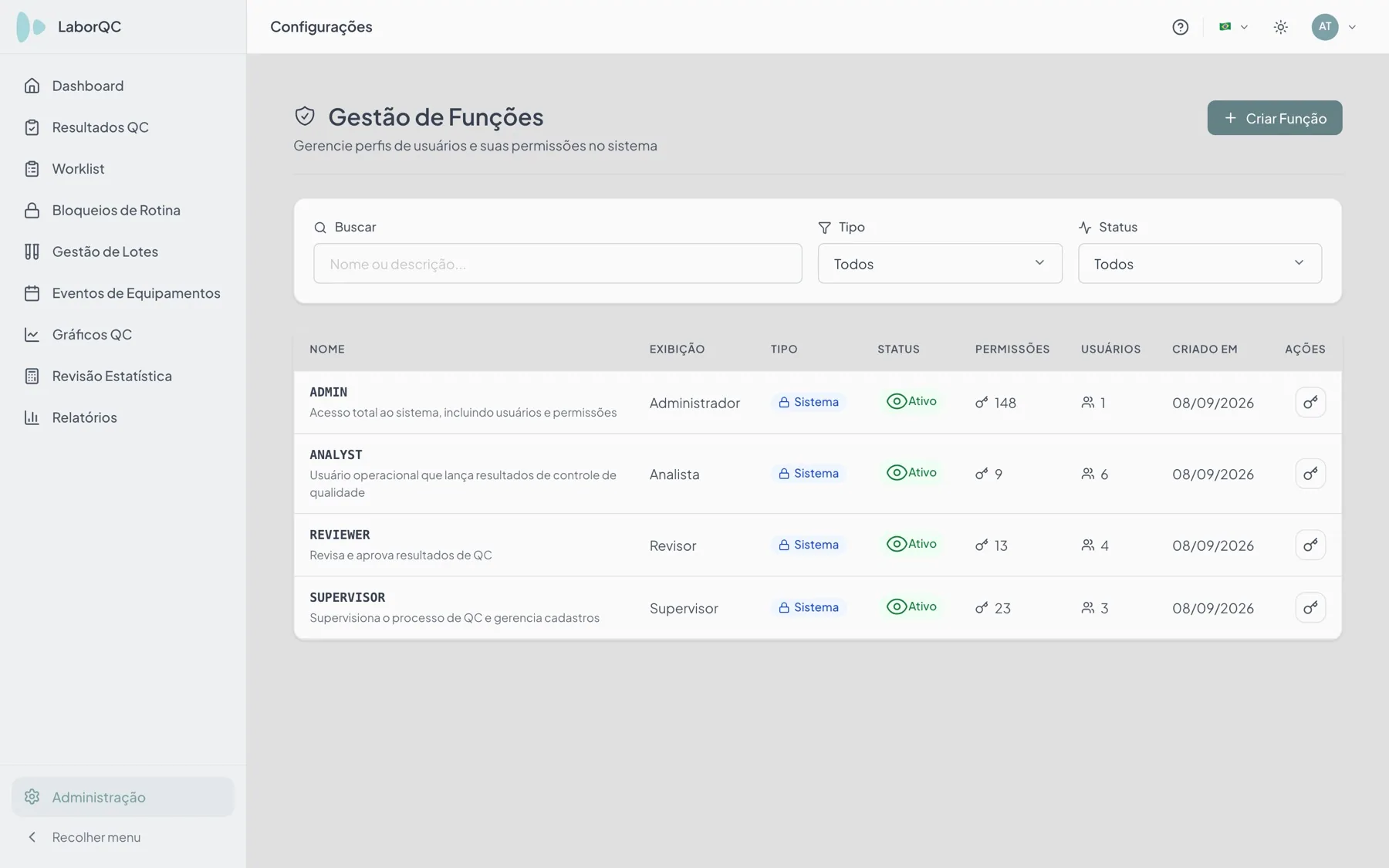The image size is (1389, 868).
Task: Click the Criar Função button
Action: tap(1275, 118)
